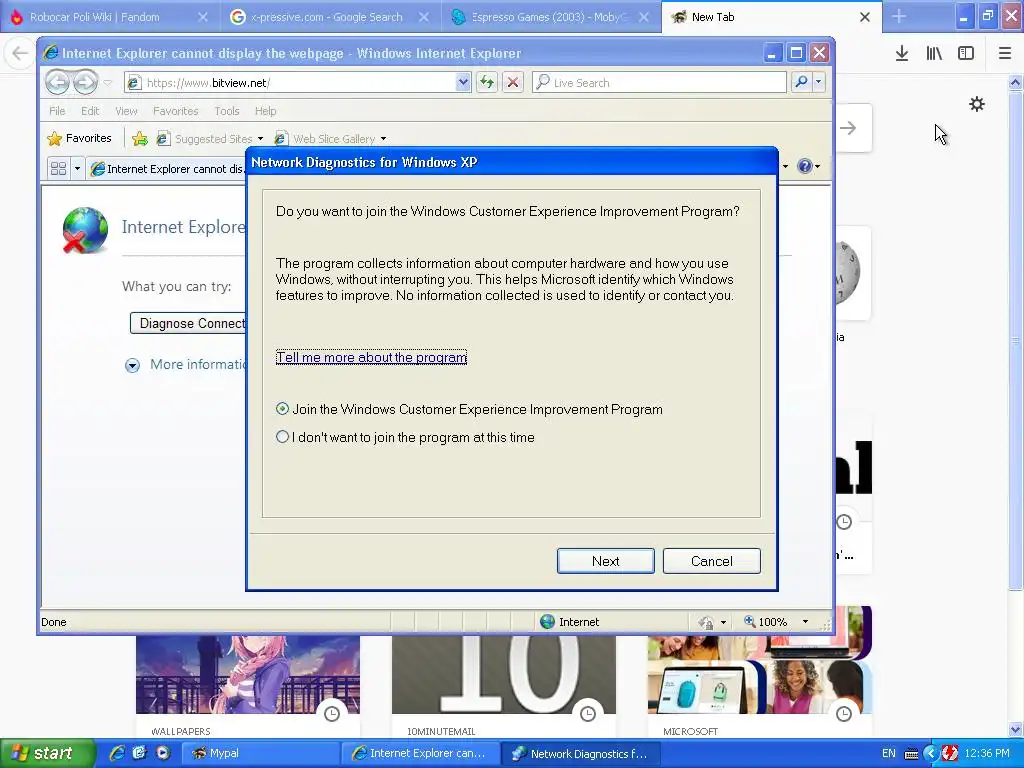Toggle the Sidebar icon in Mypal toolbar

[966, 54]
